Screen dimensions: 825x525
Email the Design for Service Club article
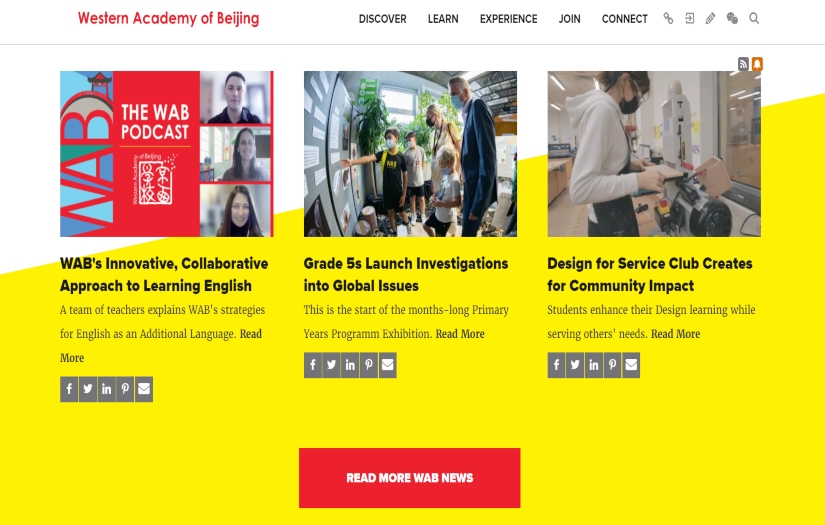pyautogui.click(x=631, y=365)
